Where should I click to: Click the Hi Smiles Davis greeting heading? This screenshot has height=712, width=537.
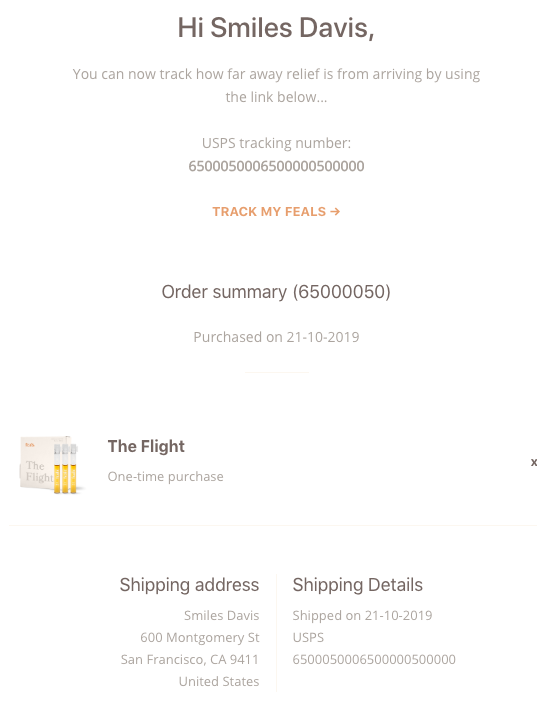click(276, 28)
